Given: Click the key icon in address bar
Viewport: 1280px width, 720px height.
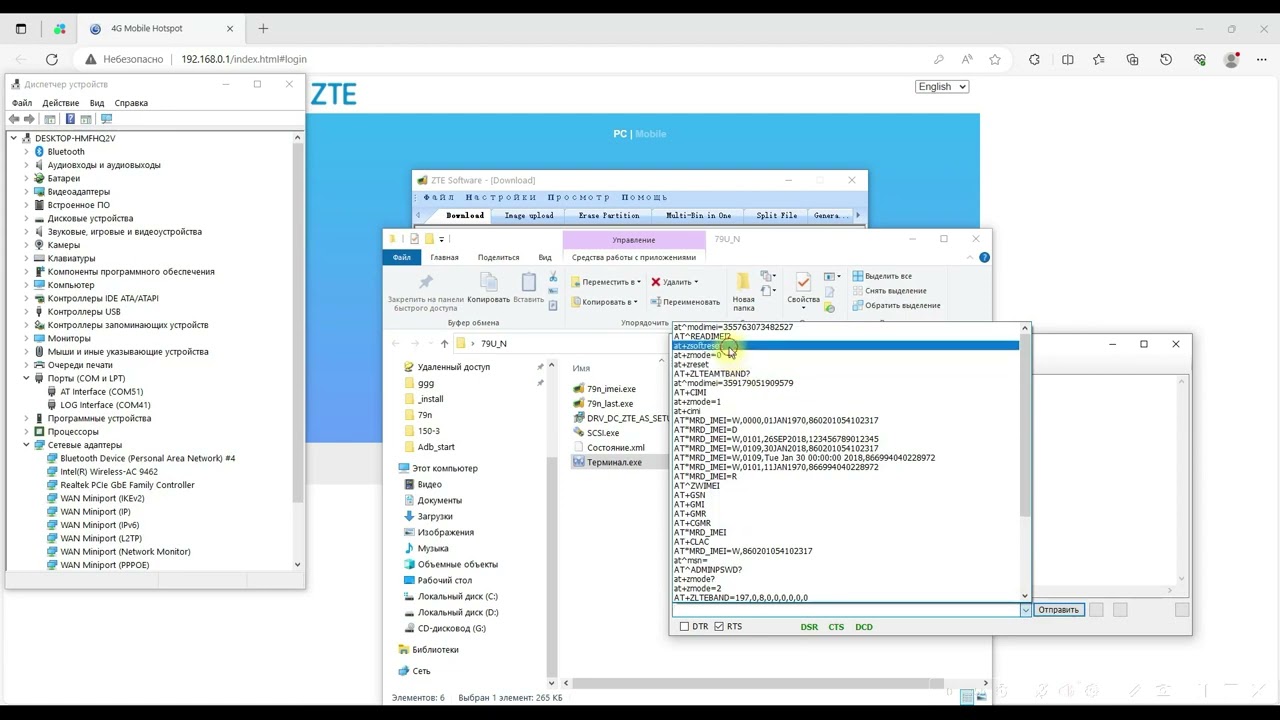Looking at the screenshot, I should coord(938,59).
